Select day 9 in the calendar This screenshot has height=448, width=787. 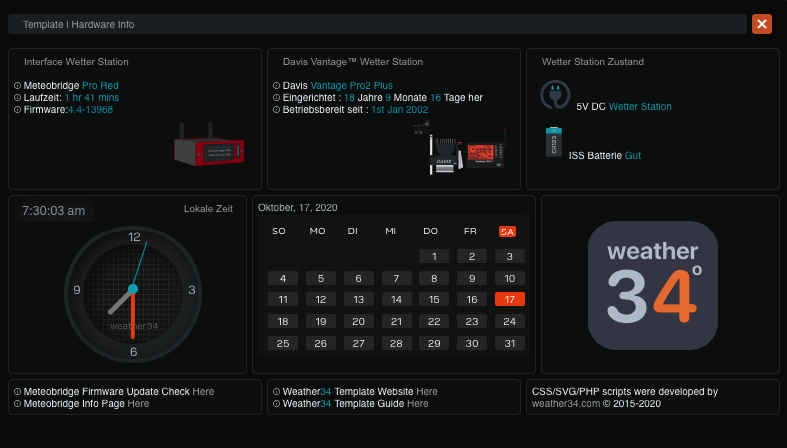(472, 278)
